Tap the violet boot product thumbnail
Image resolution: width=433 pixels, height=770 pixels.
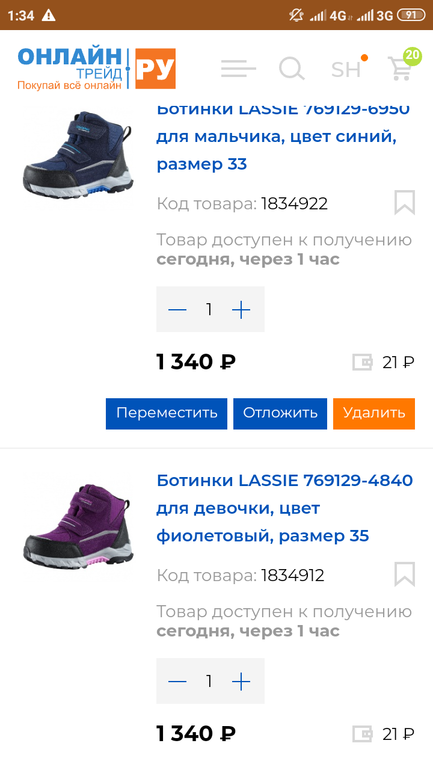click(x=78, y=526)
